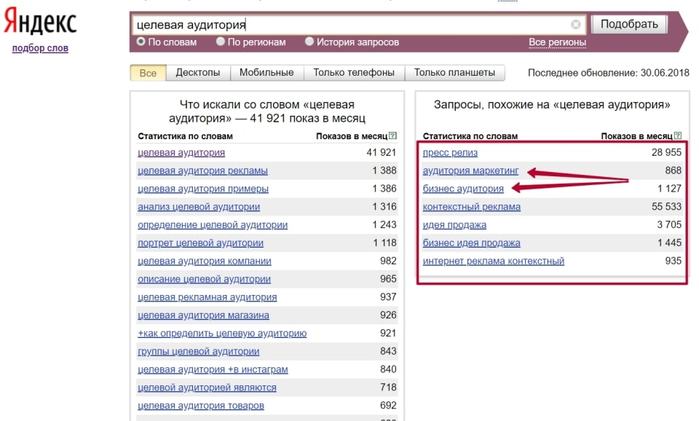Click the right 'Статистика по словам' header
This screenshot has width=699, height=421.
pos(470,136)
